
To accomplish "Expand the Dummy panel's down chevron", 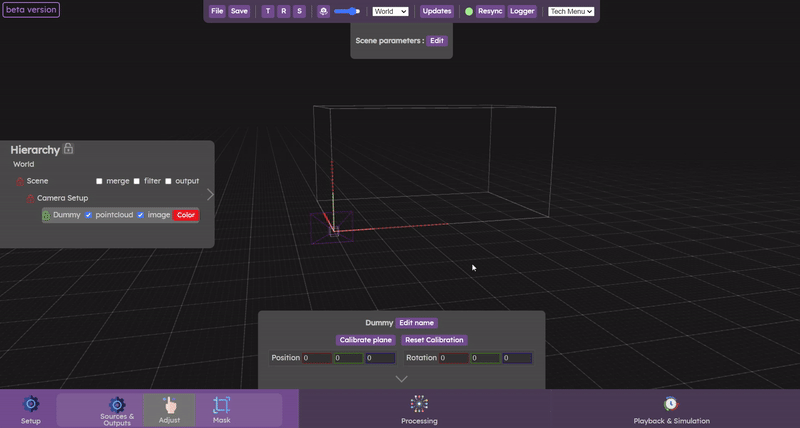I will click(401, 379).
